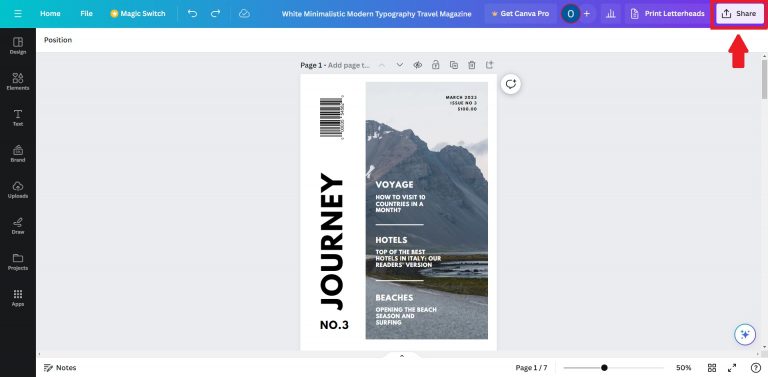Lock the page
Viewport: 768px width, 377px height.
pyautogui.click(x=435, y=65)
